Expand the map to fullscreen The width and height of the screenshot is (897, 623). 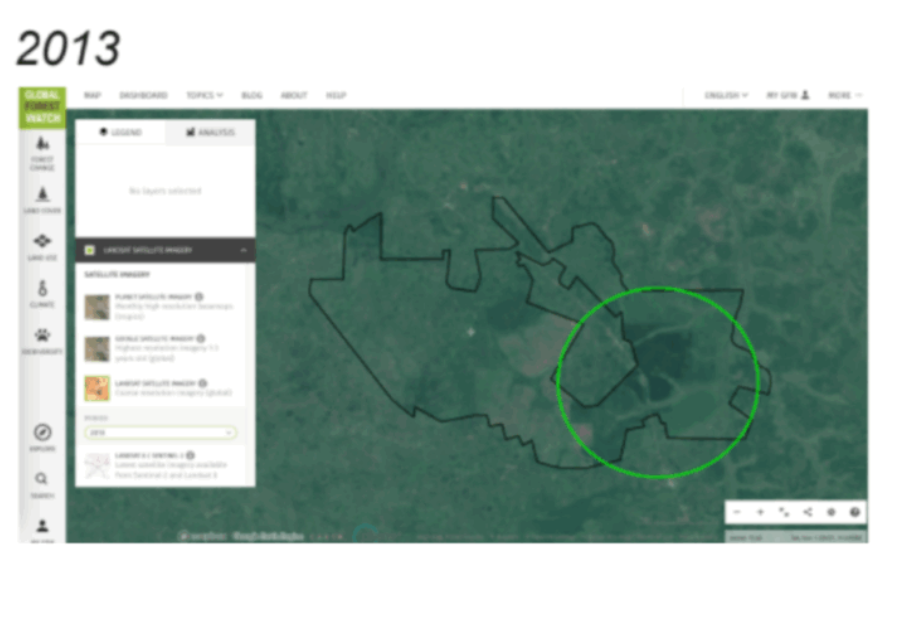[x=784, y=512]
